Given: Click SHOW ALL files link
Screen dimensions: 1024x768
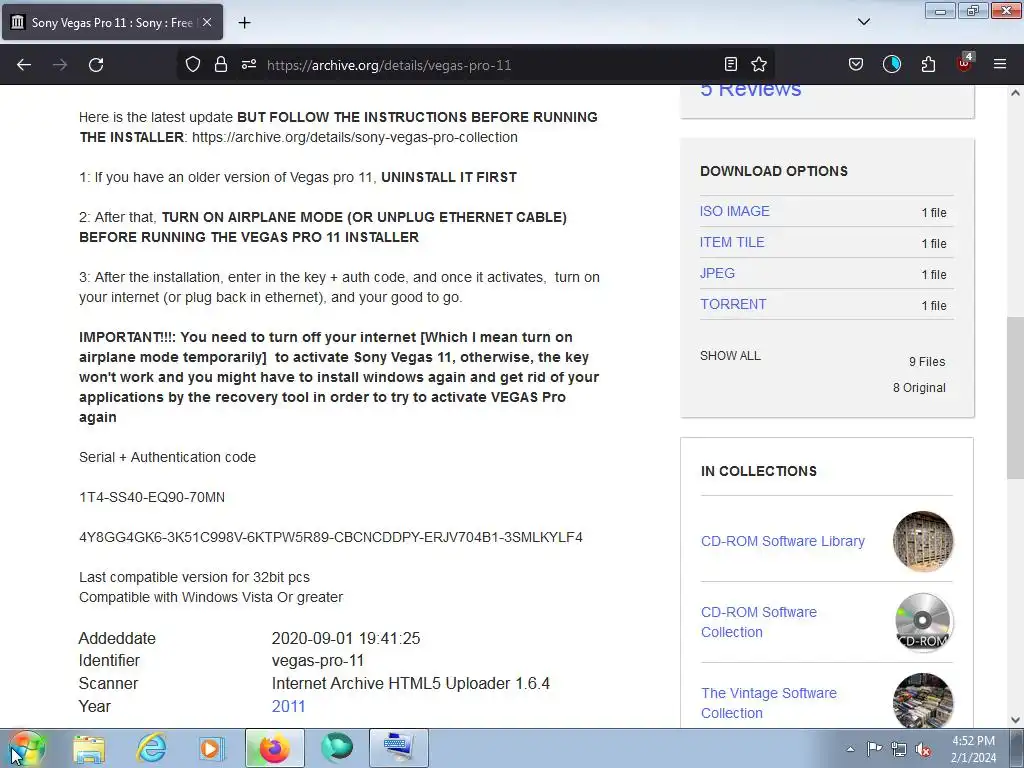Looking at the screenshot, I should coord(730,356).
